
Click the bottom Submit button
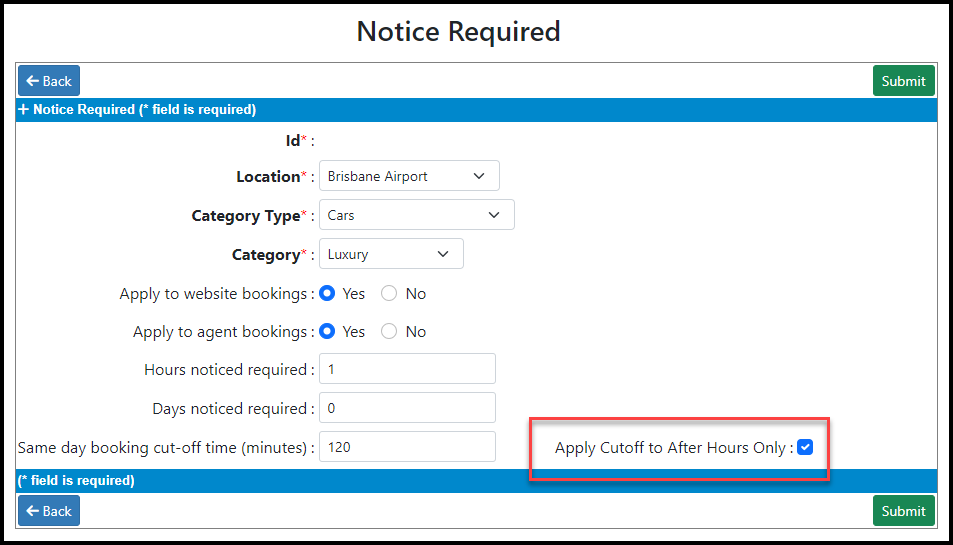[x=904, y=511]
